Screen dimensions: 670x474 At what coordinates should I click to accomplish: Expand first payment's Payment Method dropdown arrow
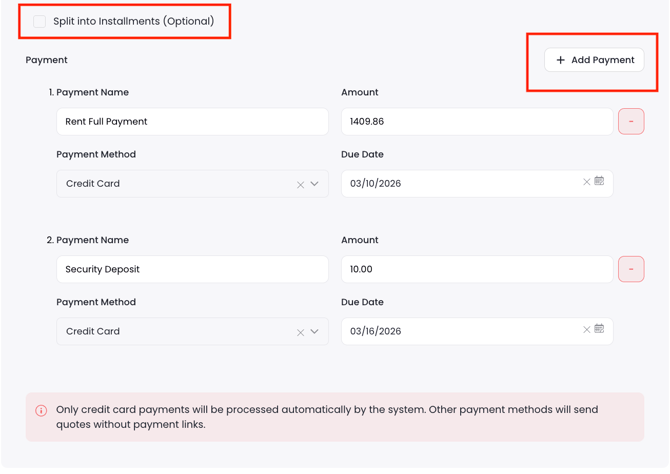click(x=315, y=184)
